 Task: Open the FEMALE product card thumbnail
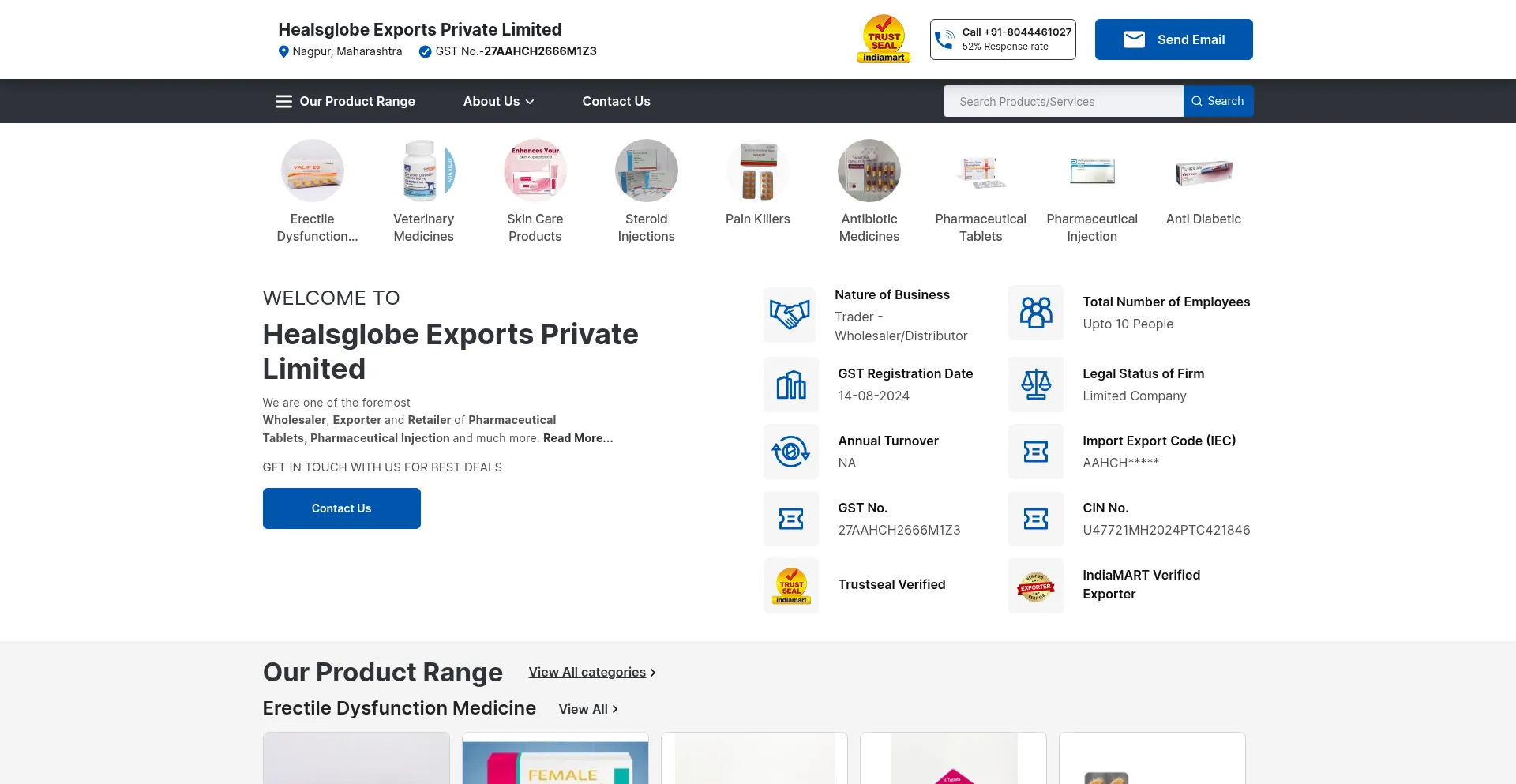[555, 758]
